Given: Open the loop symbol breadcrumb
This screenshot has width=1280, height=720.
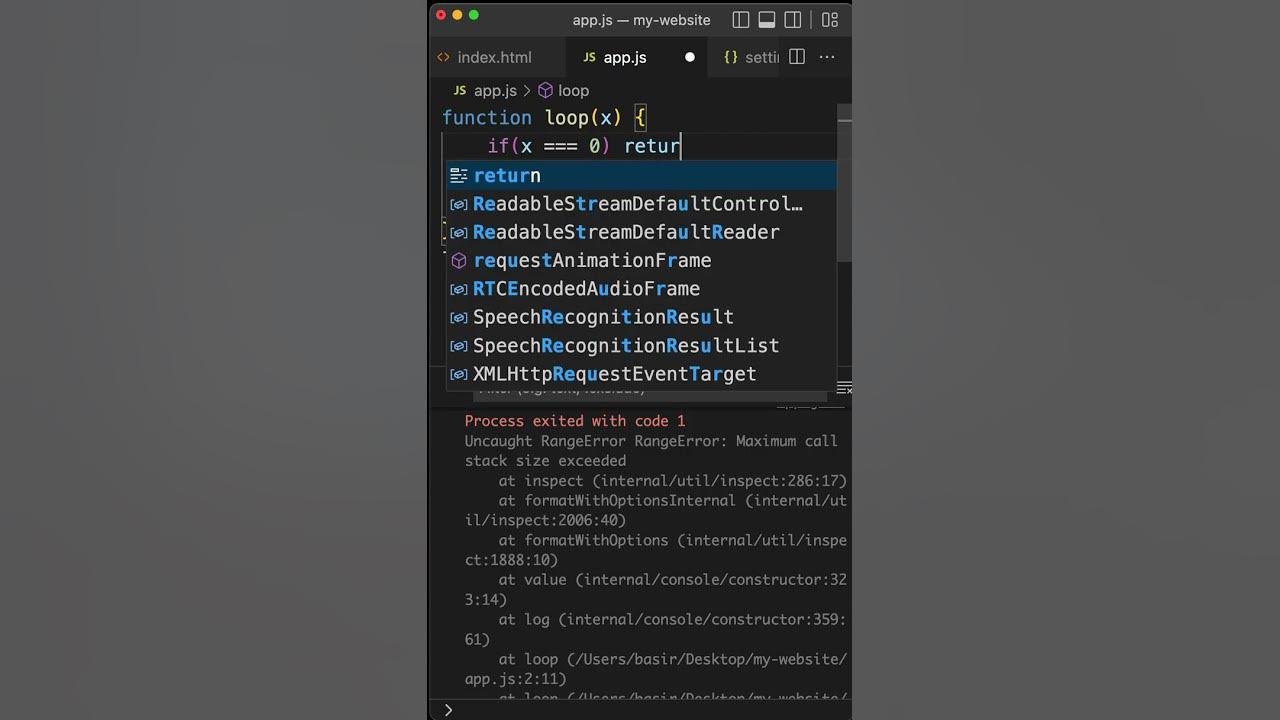Looking at the screenshot, I should tap(573, 90).
